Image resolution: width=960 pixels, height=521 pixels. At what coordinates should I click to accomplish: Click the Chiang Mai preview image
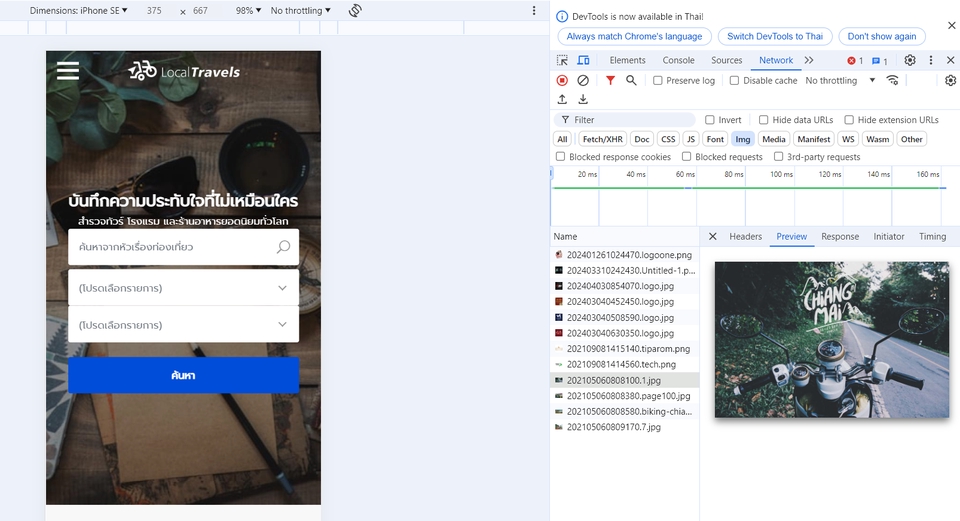click(x=831, y=340)
